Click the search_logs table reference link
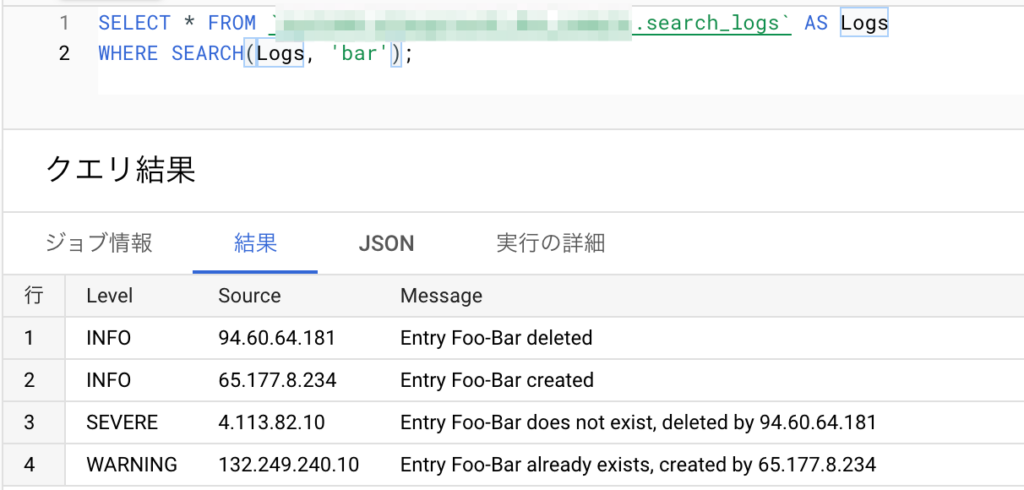This screenshot has height=490, width=1024. point(713,23)
